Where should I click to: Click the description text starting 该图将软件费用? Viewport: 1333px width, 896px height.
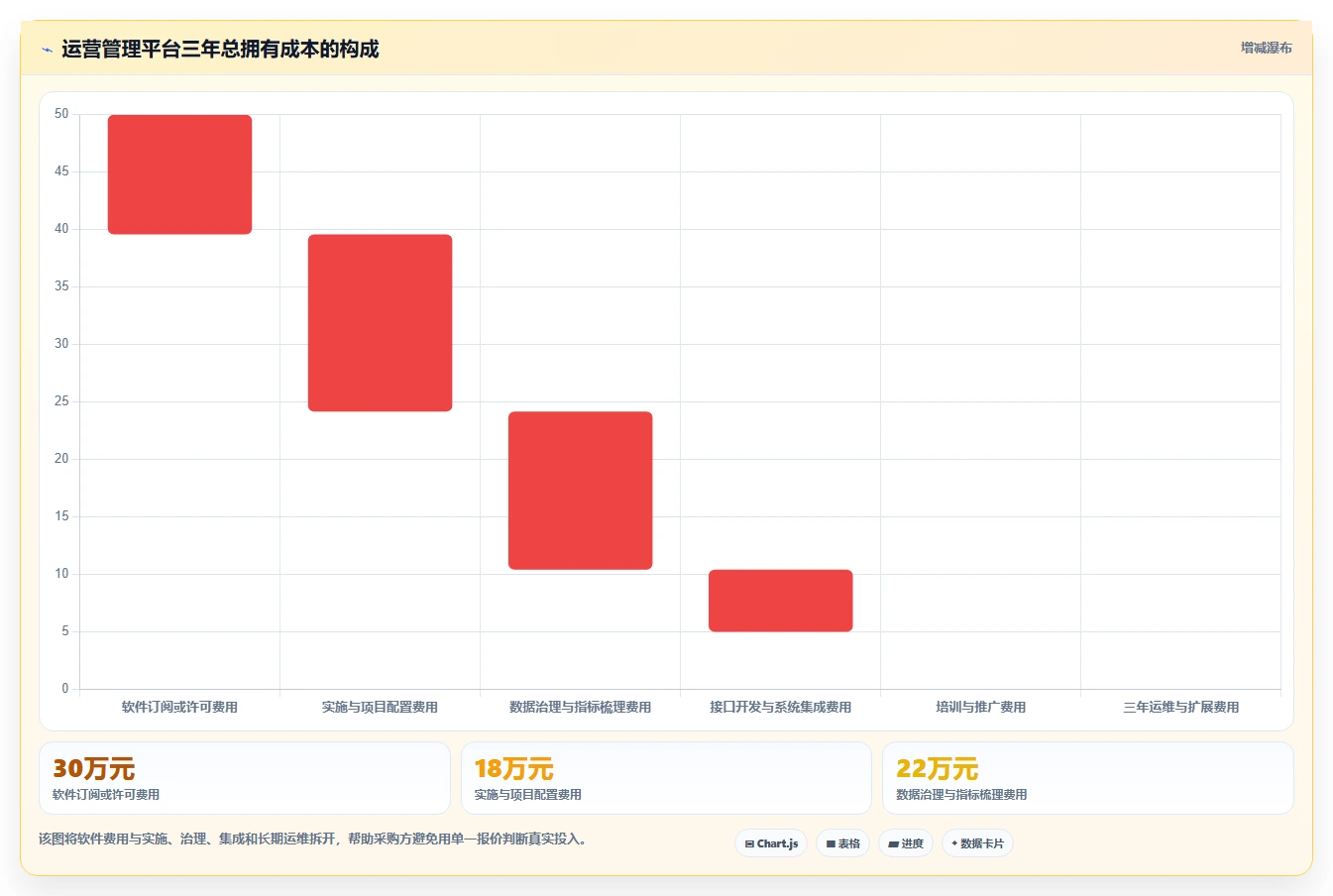(314, 839)
